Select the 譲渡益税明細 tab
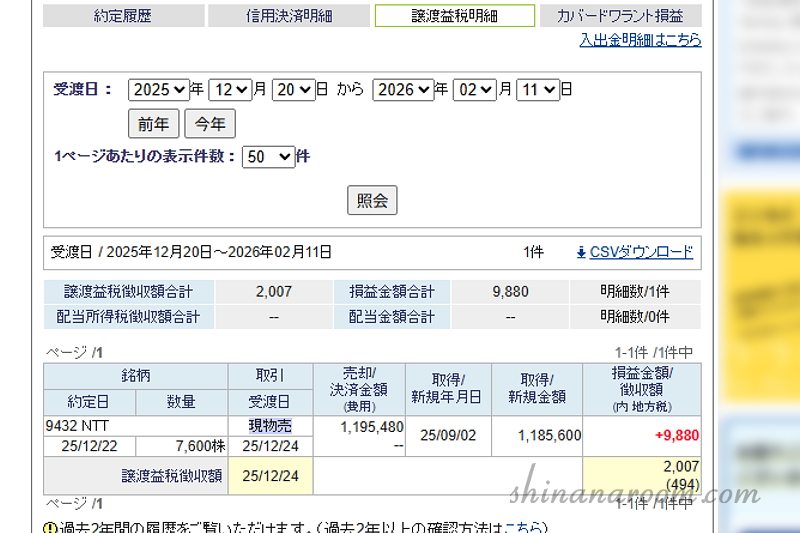 coord(454,16)
